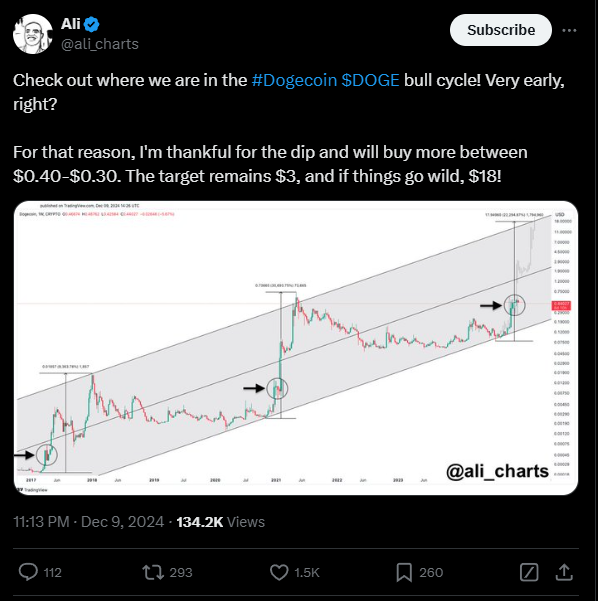This screenshot has width=598, height=601.
Task: Click the 1.5K likes count
Action: [307, 573]
